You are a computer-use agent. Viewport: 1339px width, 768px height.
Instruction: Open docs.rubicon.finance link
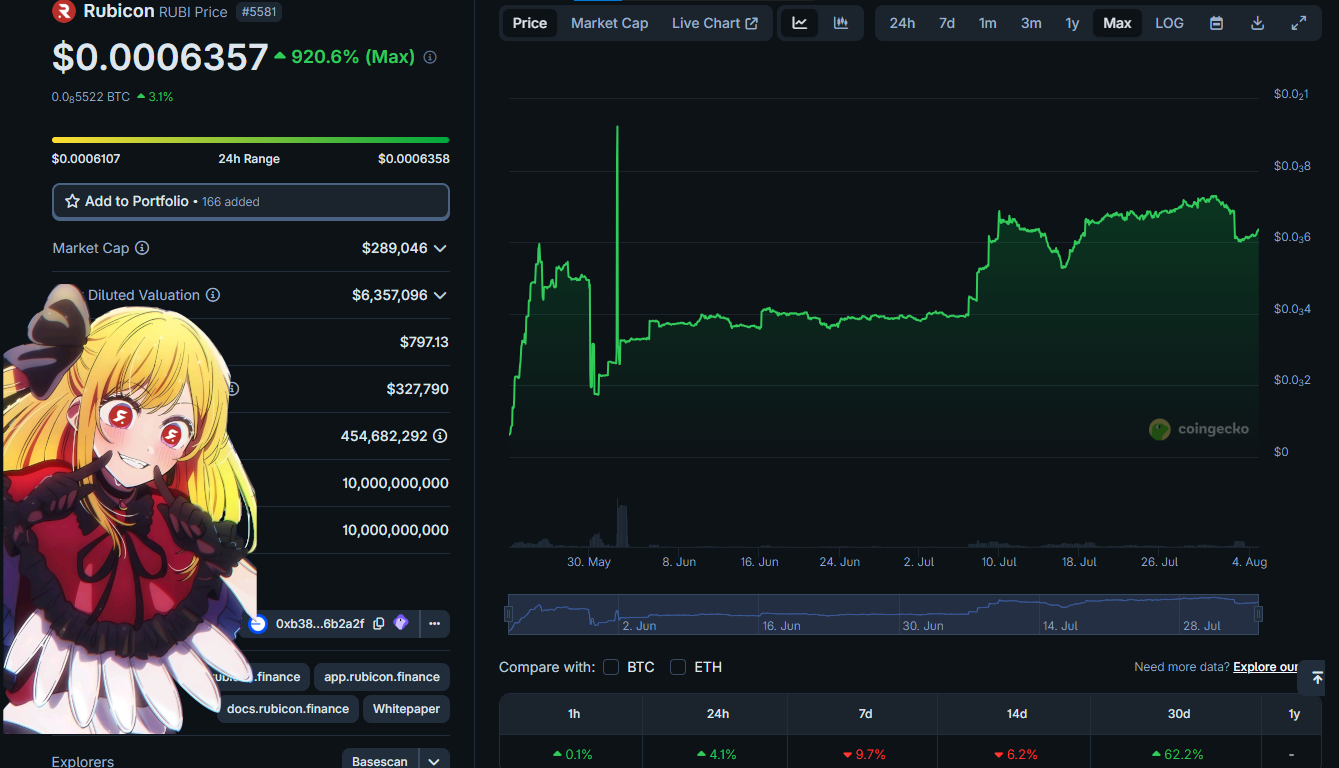coord(288,709)
